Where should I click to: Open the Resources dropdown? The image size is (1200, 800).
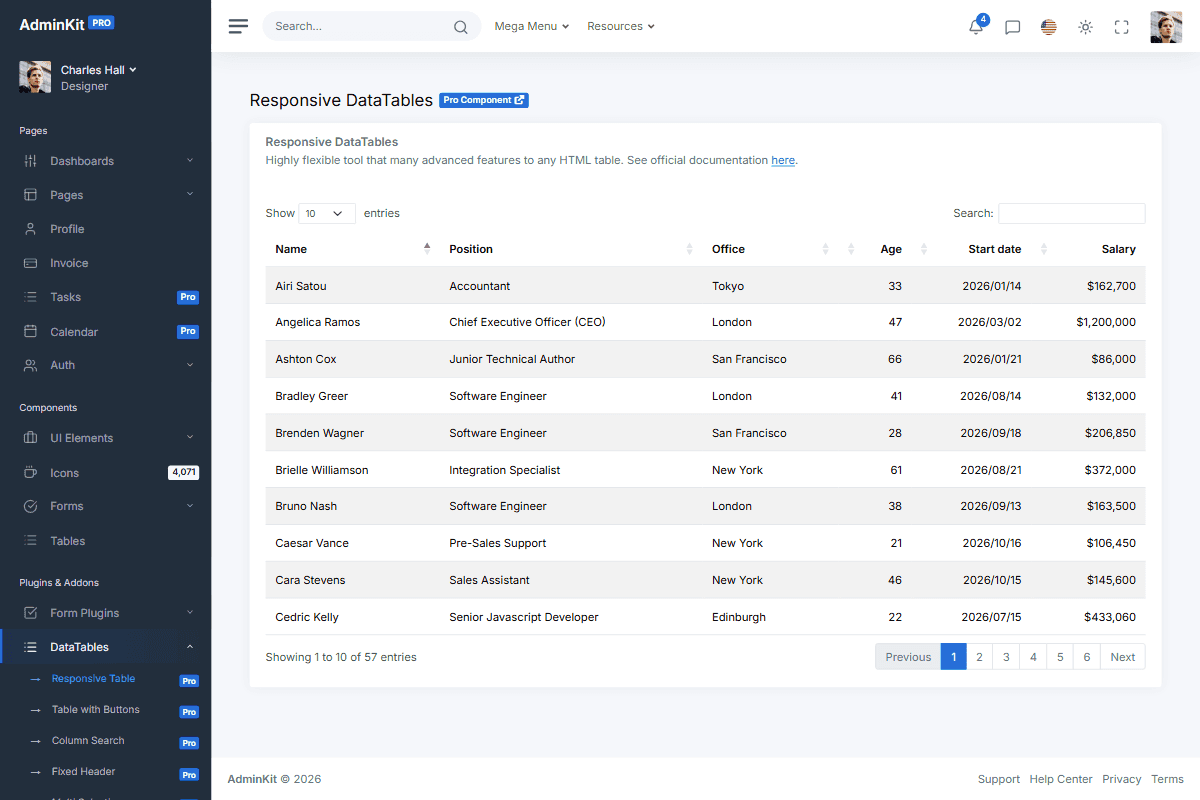621,26
